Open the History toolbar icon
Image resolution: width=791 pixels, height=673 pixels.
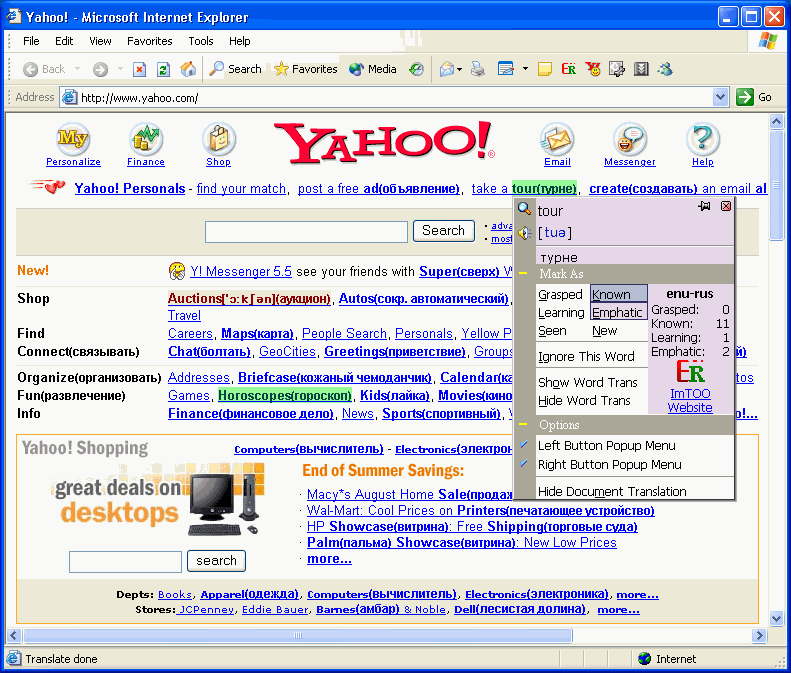point(416,69)
